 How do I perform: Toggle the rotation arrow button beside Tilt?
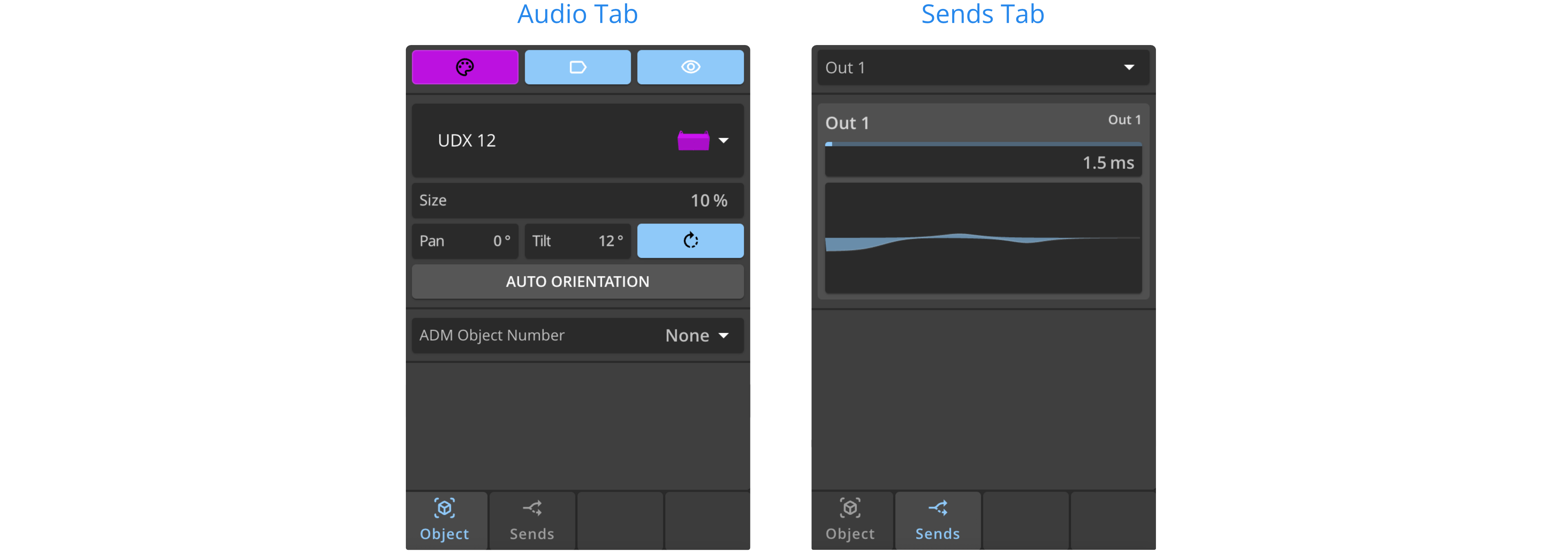[x=690, y=241]
